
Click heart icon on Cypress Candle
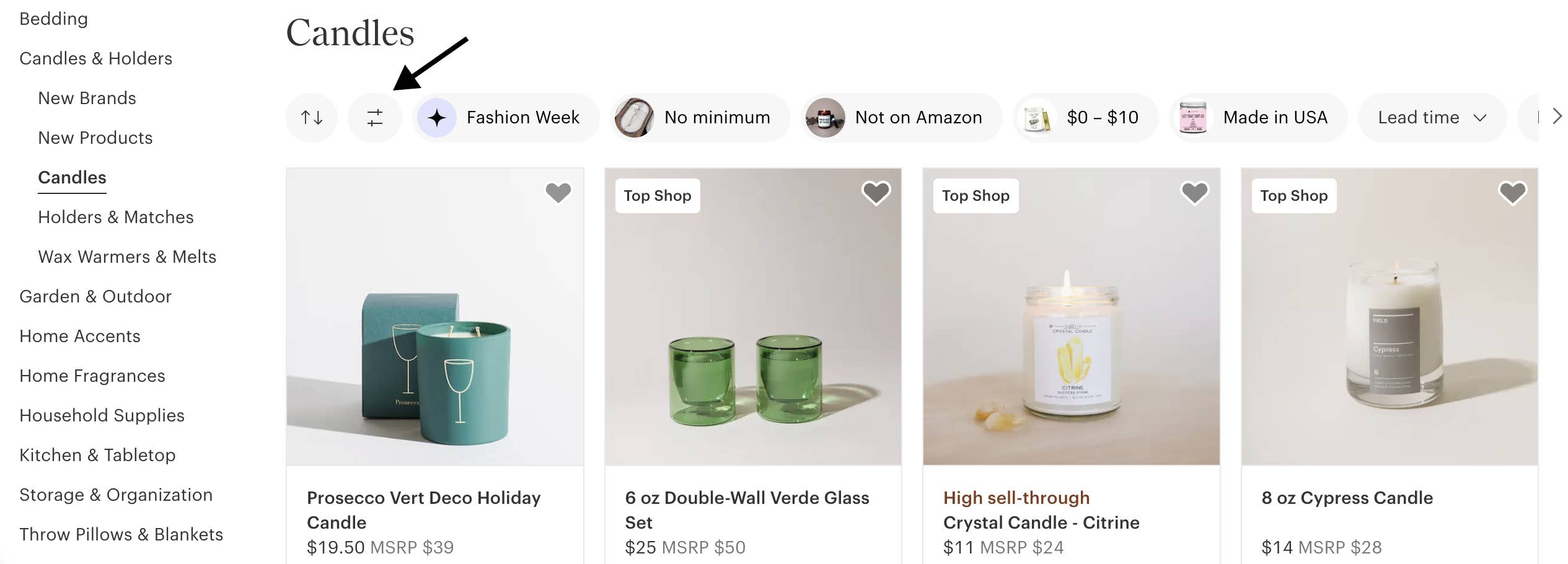tap(1512, 193)
